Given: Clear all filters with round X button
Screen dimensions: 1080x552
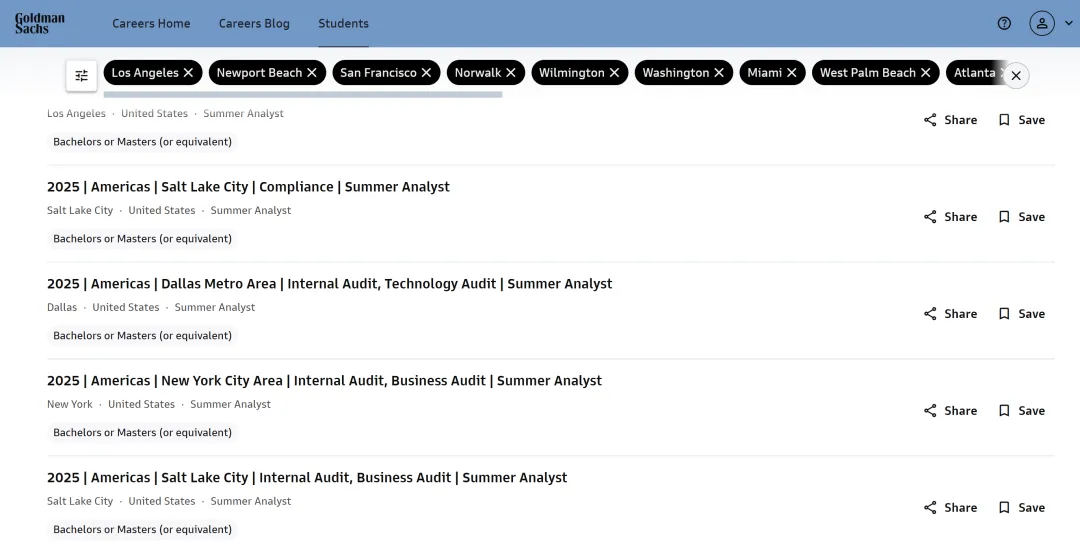Looking at the screenshot, I should pos(1016,76).
